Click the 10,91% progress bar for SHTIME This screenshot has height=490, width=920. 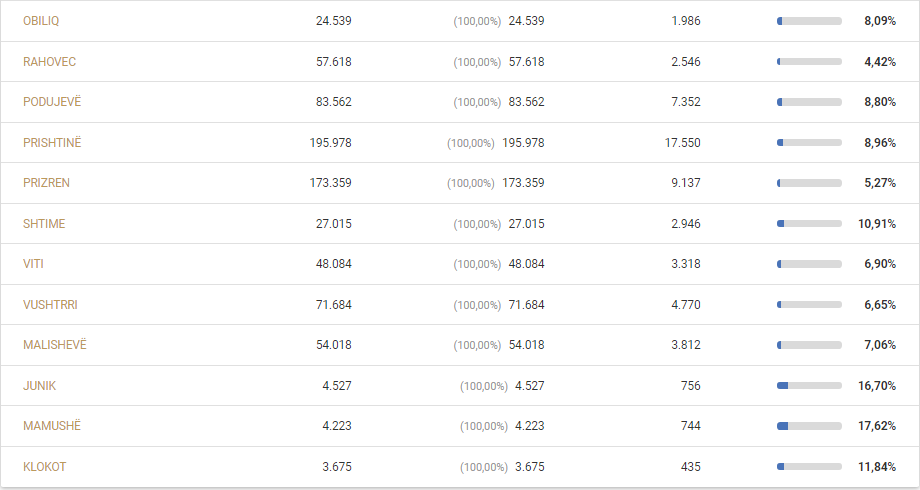click(x=809, y=224)
